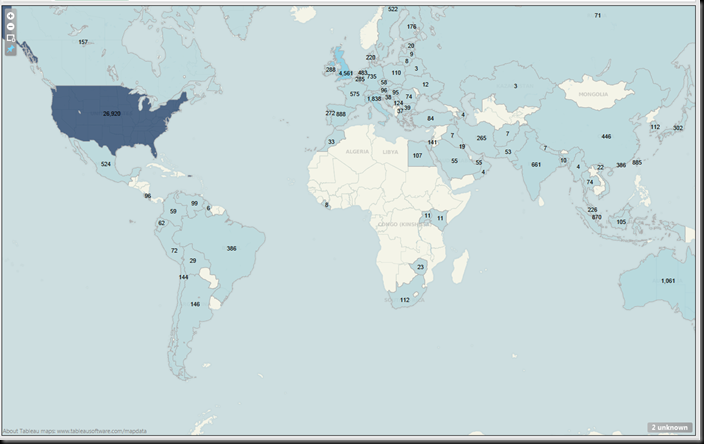Click Portugal's 272 label
Screen dimensions: 704x444
point(330,113)
